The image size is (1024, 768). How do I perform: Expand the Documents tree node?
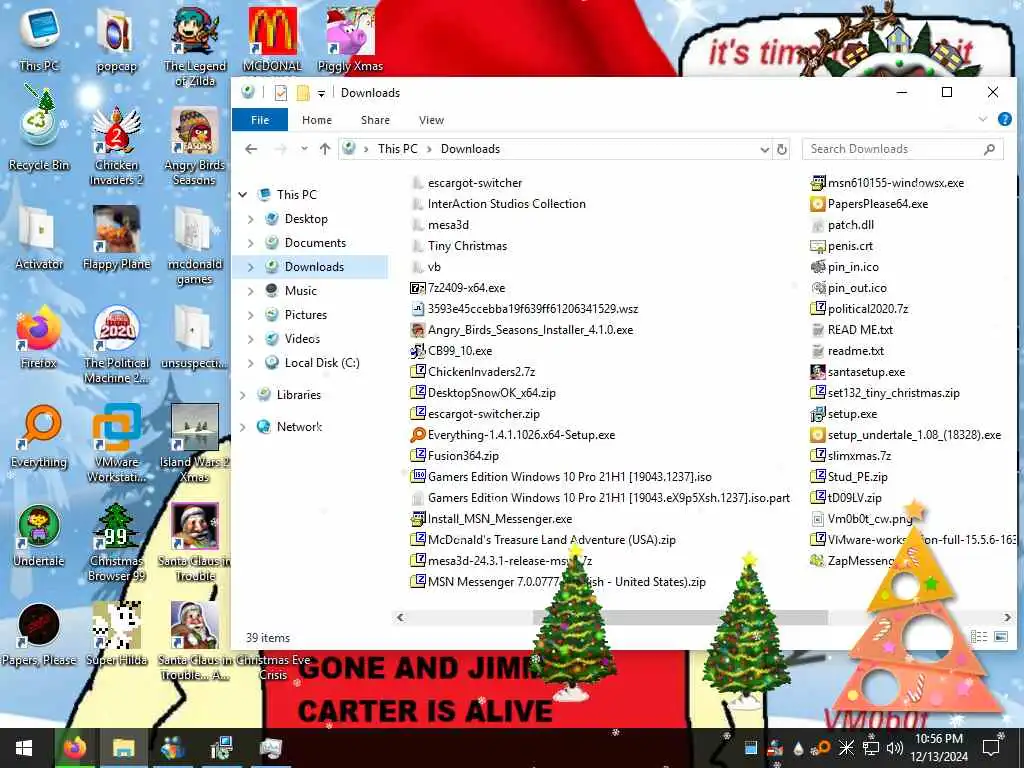[251, 243]
